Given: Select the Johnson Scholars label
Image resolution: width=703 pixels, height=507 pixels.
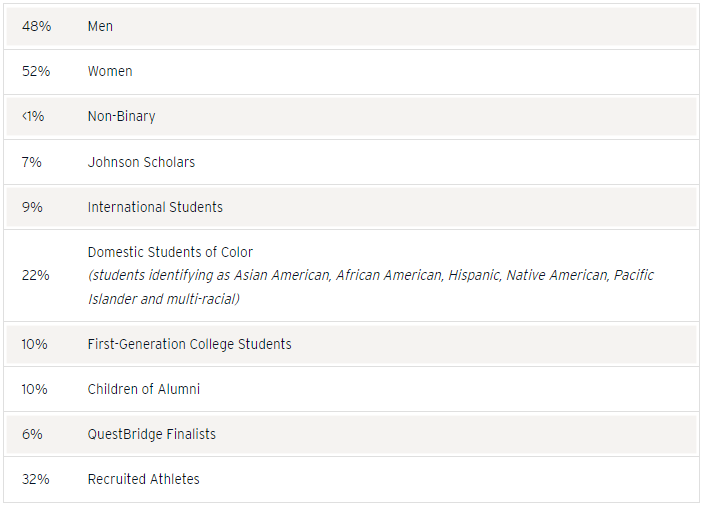Looking at the screenshot, I should 141,162.
